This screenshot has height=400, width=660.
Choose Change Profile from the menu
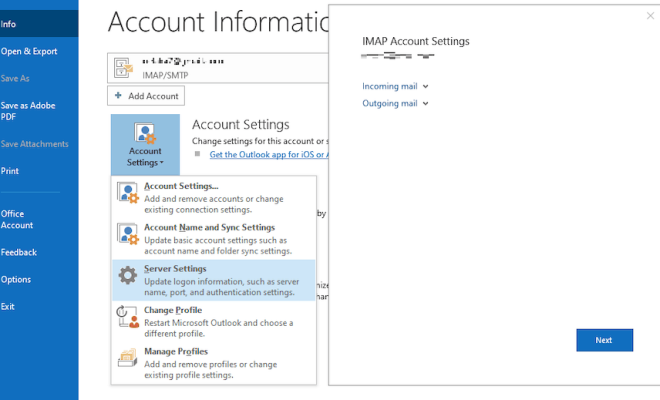click(214, 321)
